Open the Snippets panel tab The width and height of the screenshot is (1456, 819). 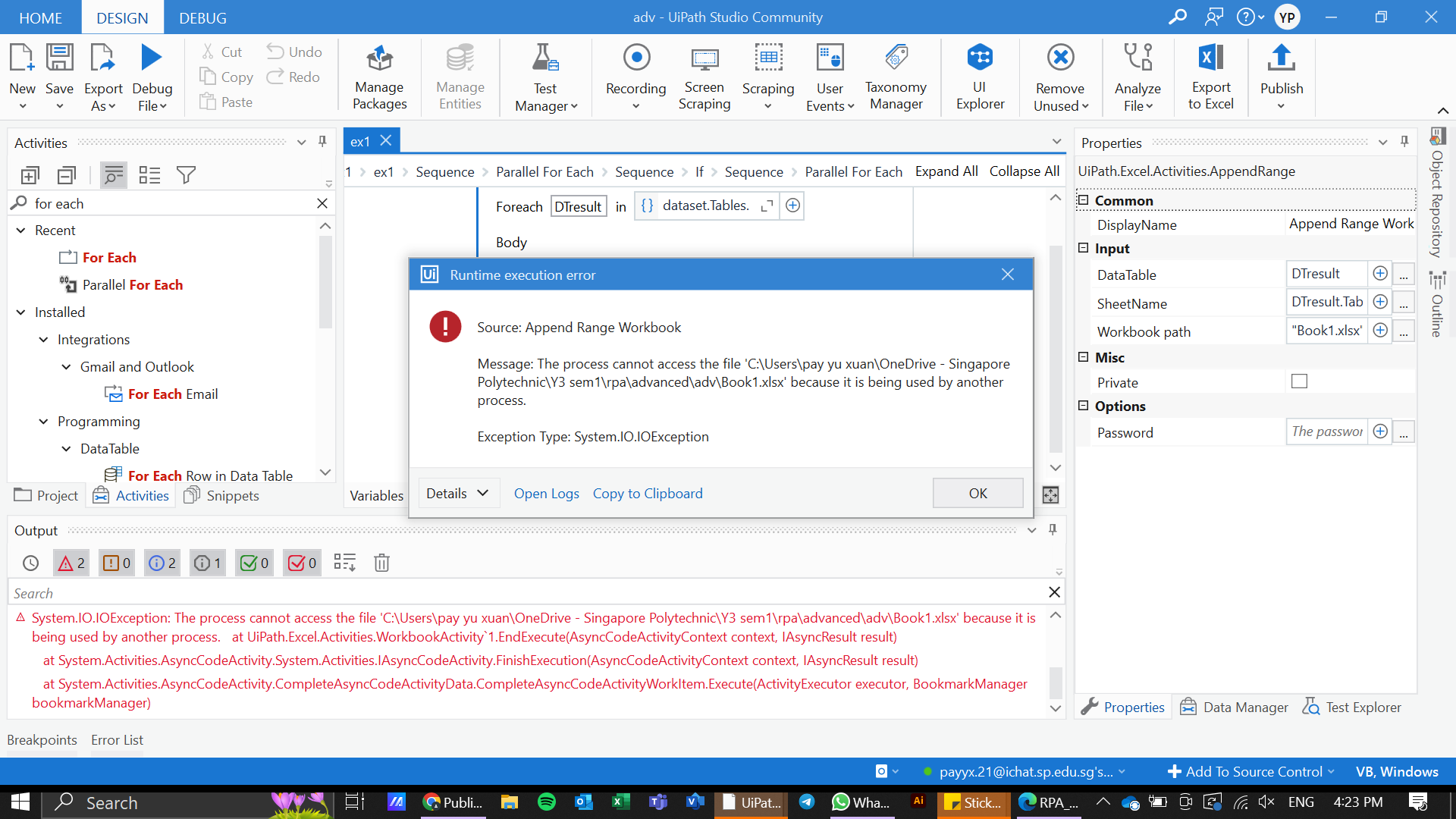point(221,495)
